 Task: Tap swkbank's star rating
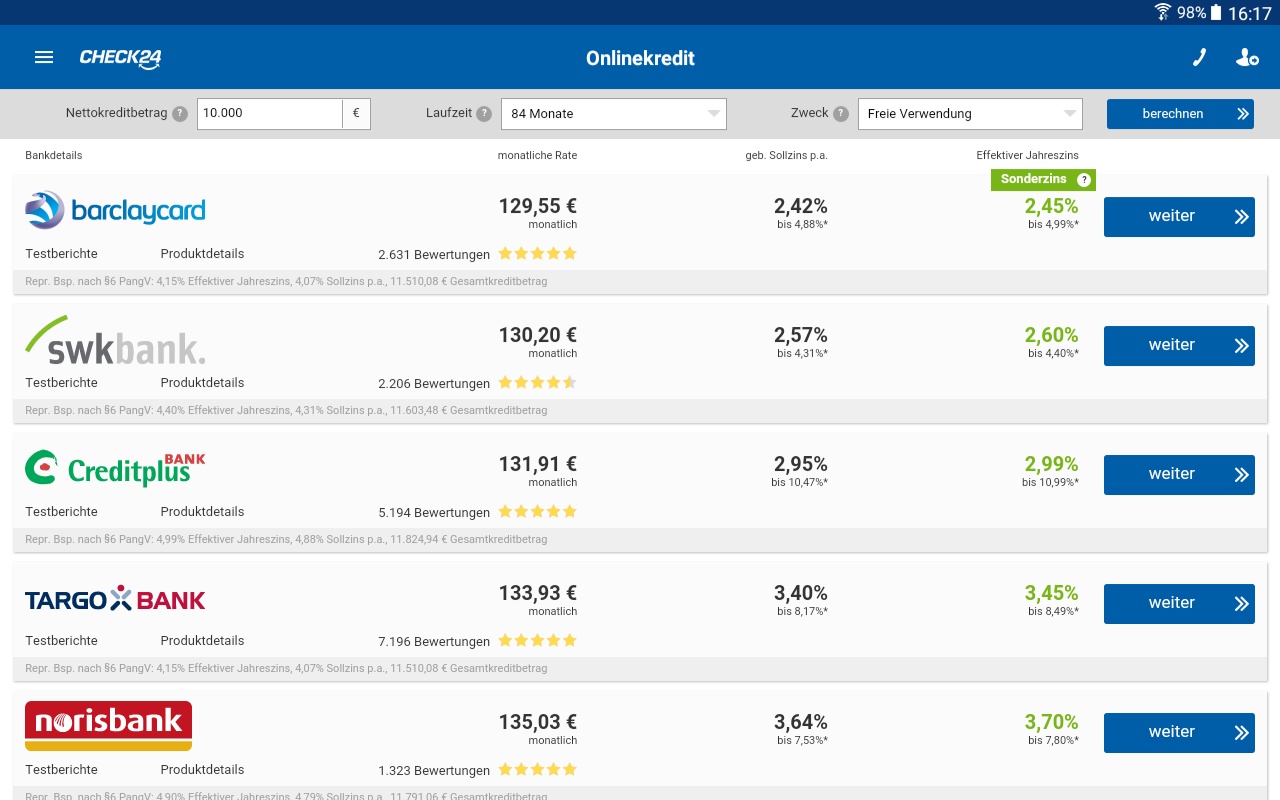(x=538, y=383)
